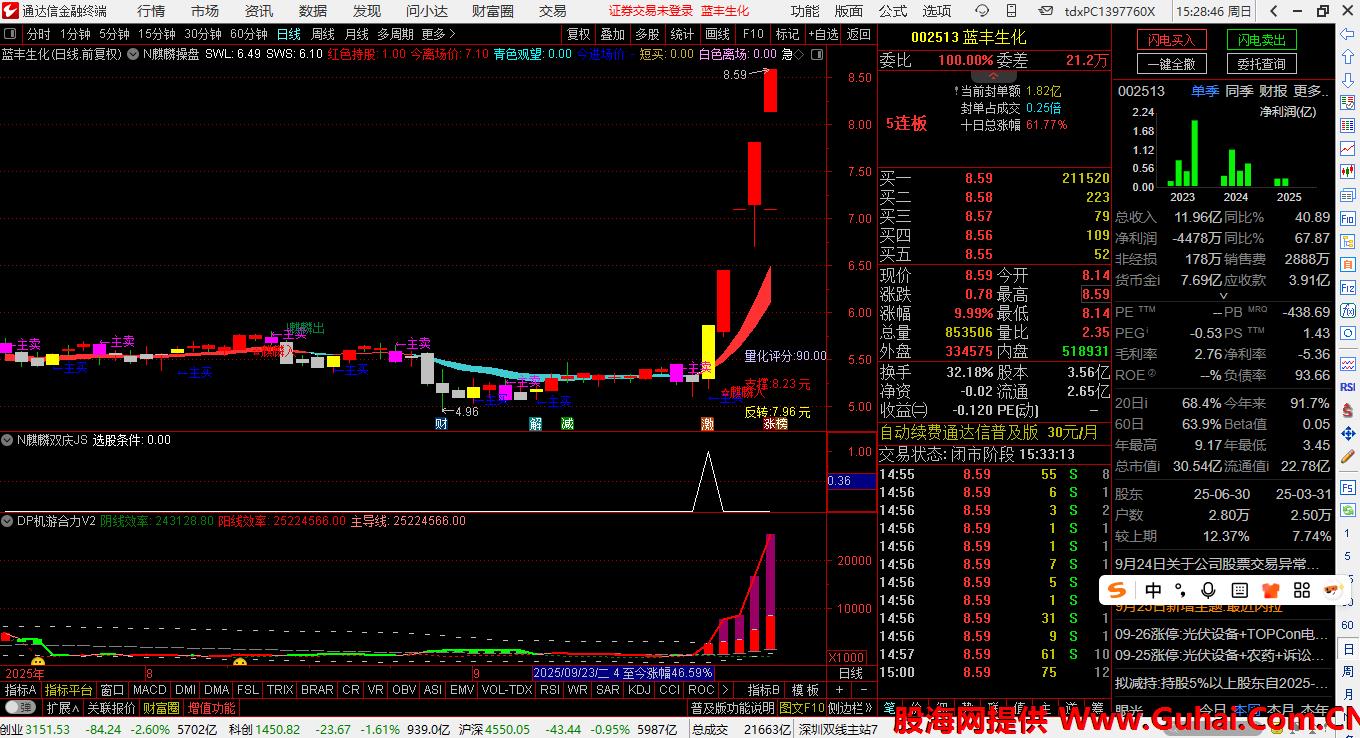
Task: Toggle 复权 price adjustment
Action: pyautogui.click(x=578, y=34)
